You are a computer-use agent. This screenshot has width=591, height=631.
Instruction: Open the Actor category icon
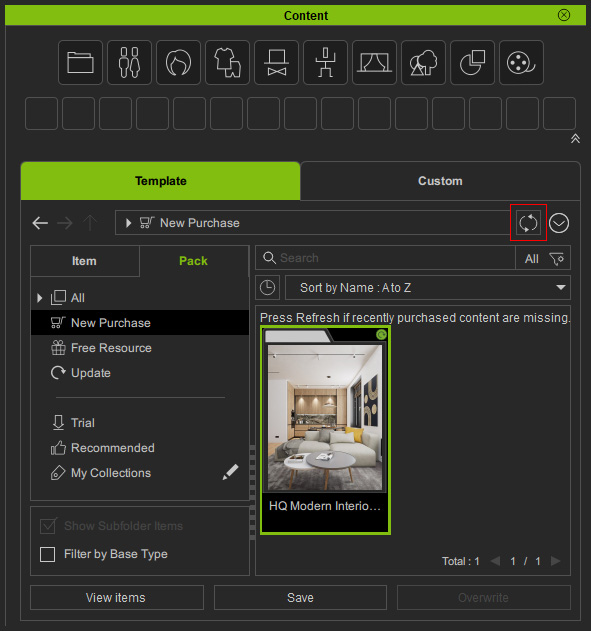pos(129,62)
